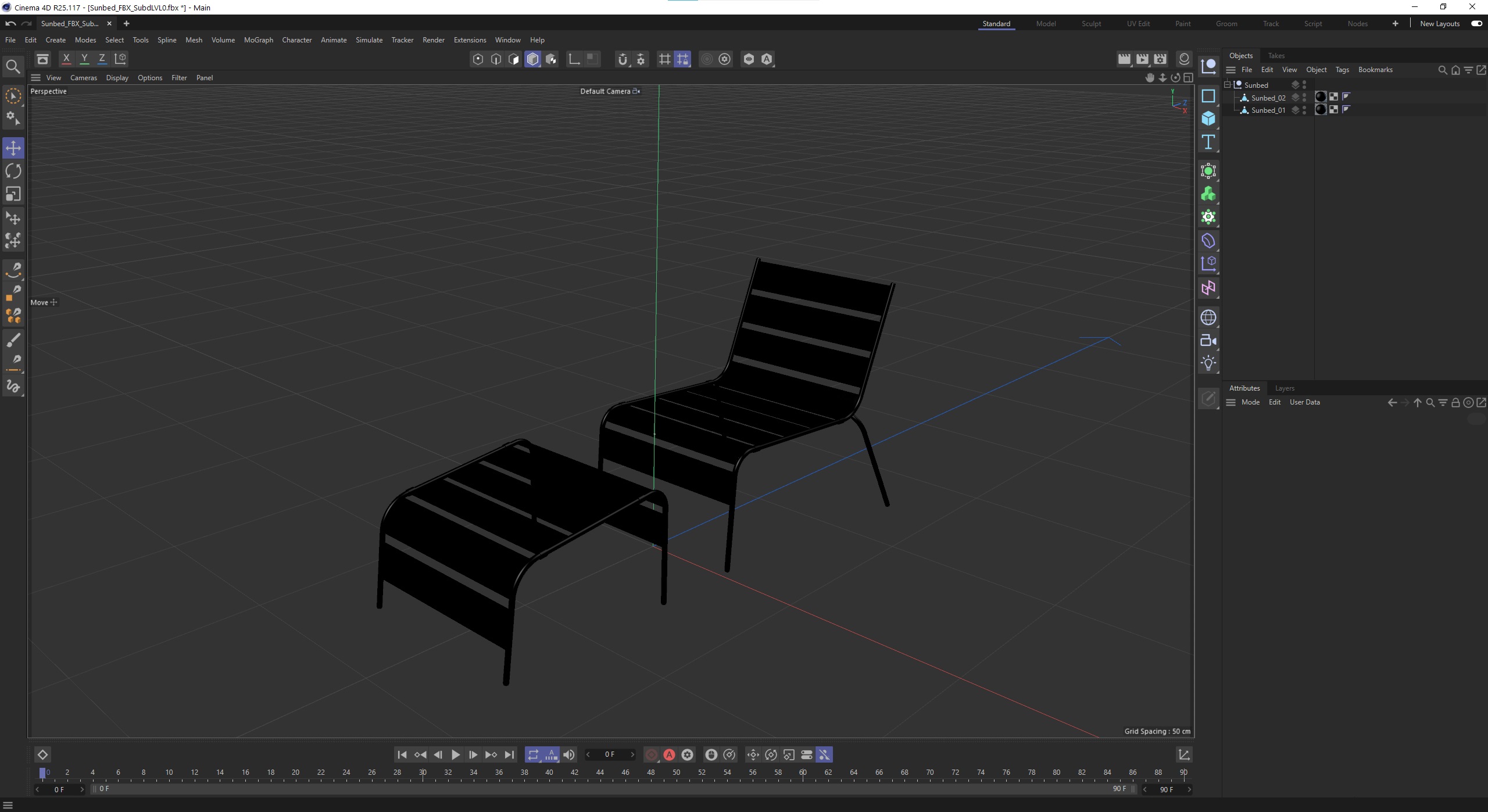Create a Text spline object
This screenshot has height=812, width=1488.
pos(1208,142)
